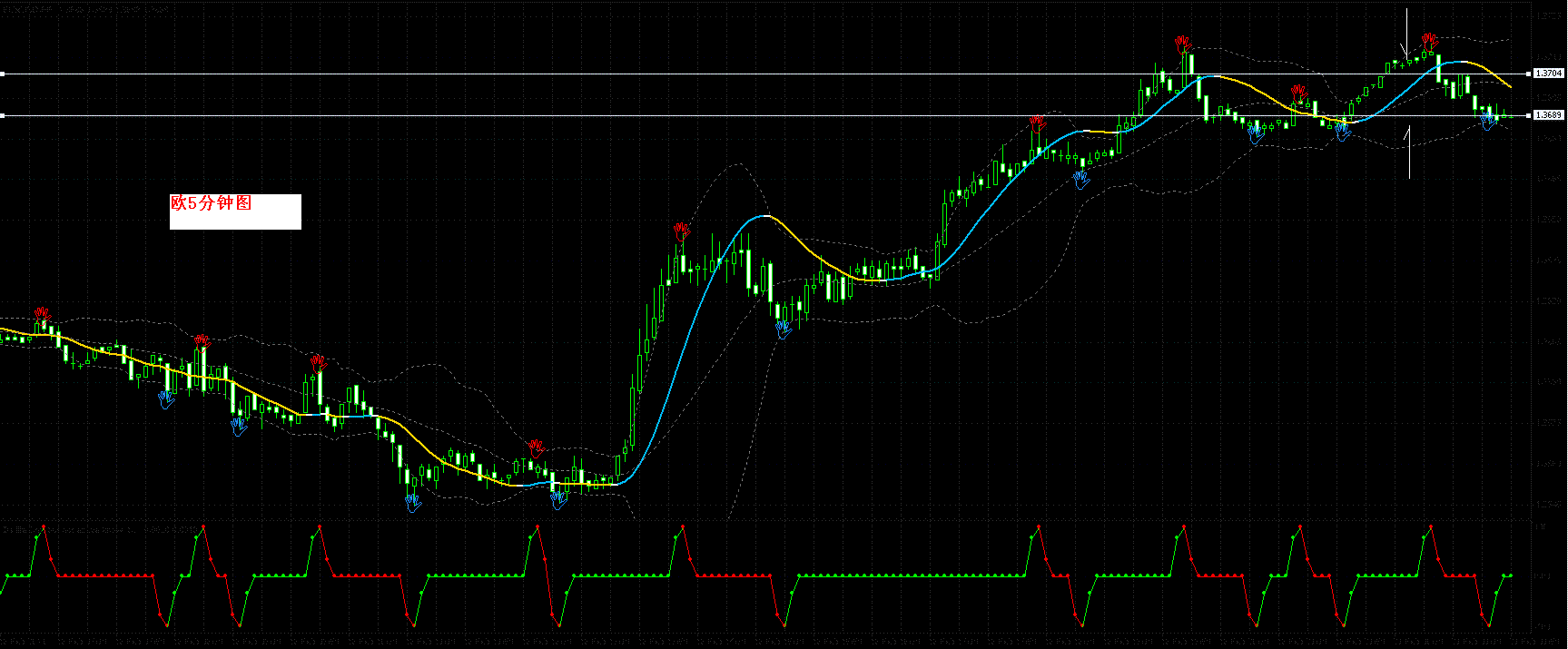
Task: Select the second blue hand signal from left
Action: coord(238,427)
